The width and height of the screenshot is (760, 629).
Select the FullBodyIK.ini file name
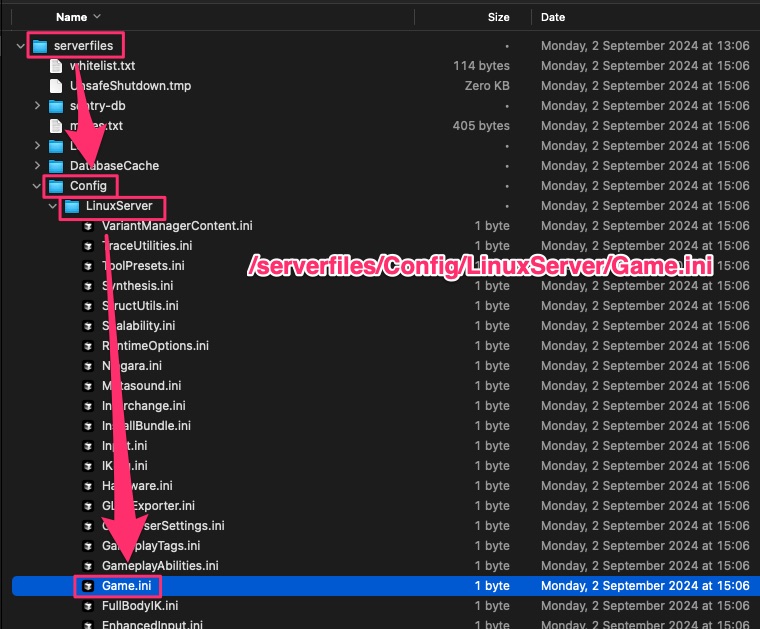coord(140,606)
